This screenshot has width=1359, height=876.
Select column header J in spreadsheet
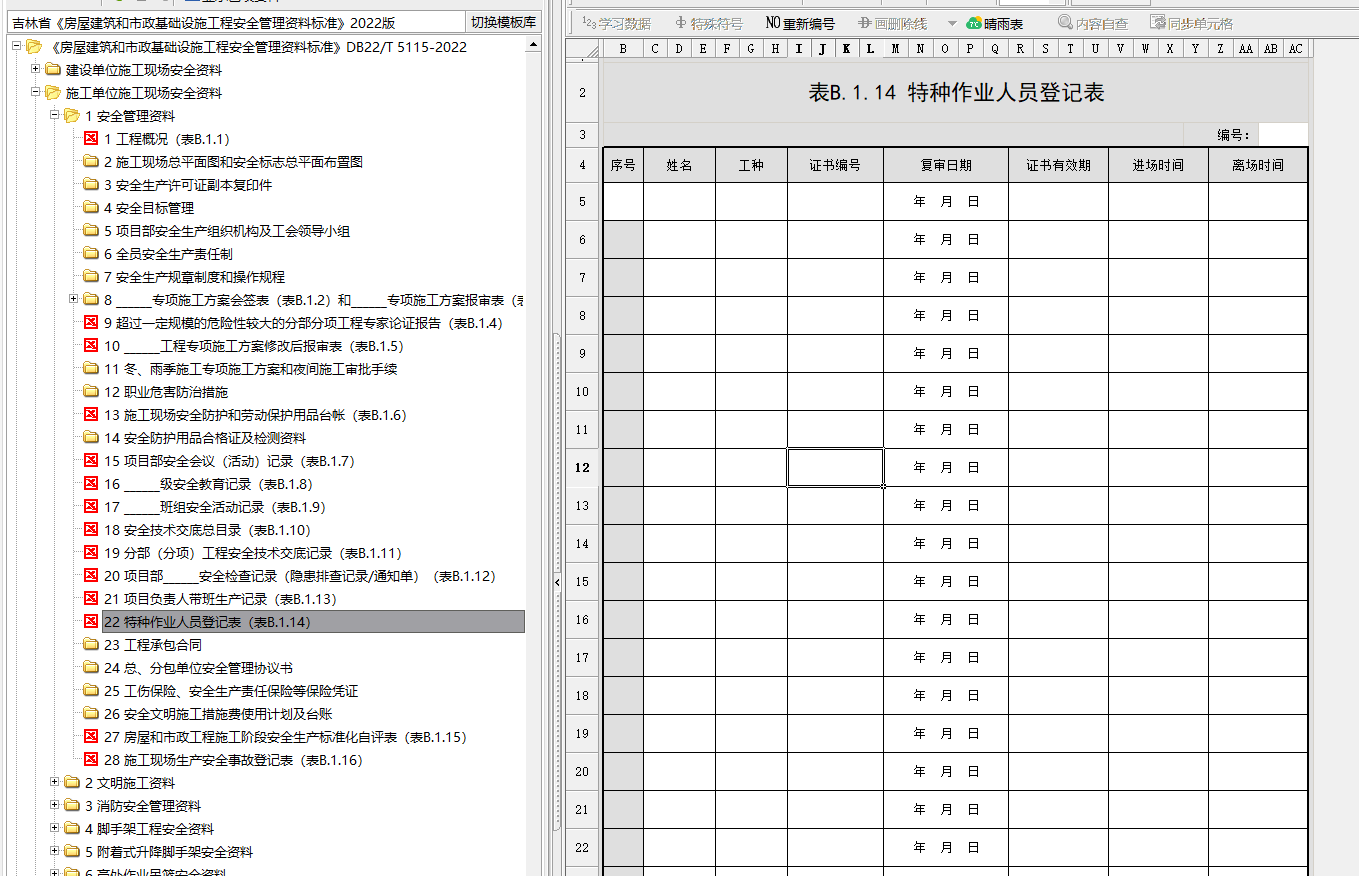tap(822, 49)
